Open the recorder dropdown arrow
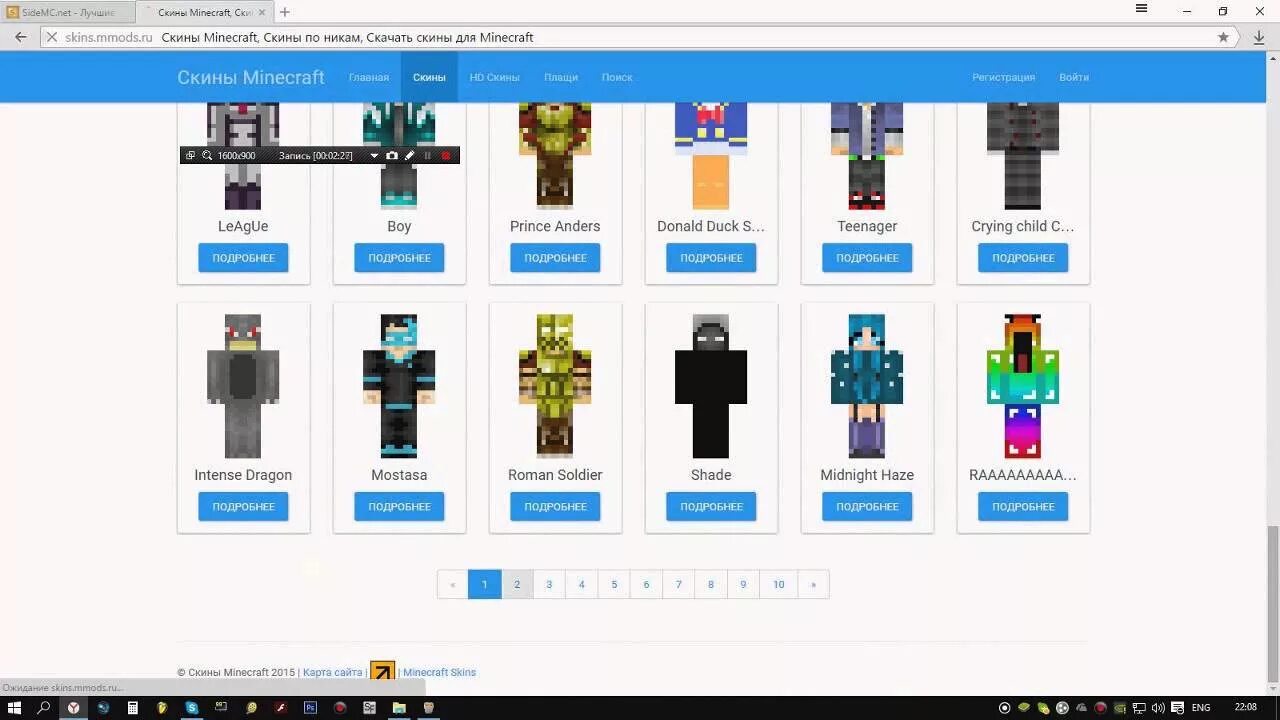 374,155
